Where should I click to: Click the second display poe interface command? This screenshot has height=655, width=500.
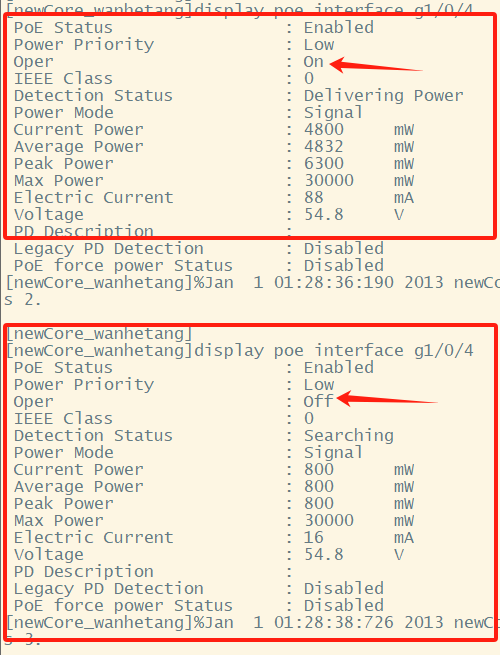(x=334, y=350)
